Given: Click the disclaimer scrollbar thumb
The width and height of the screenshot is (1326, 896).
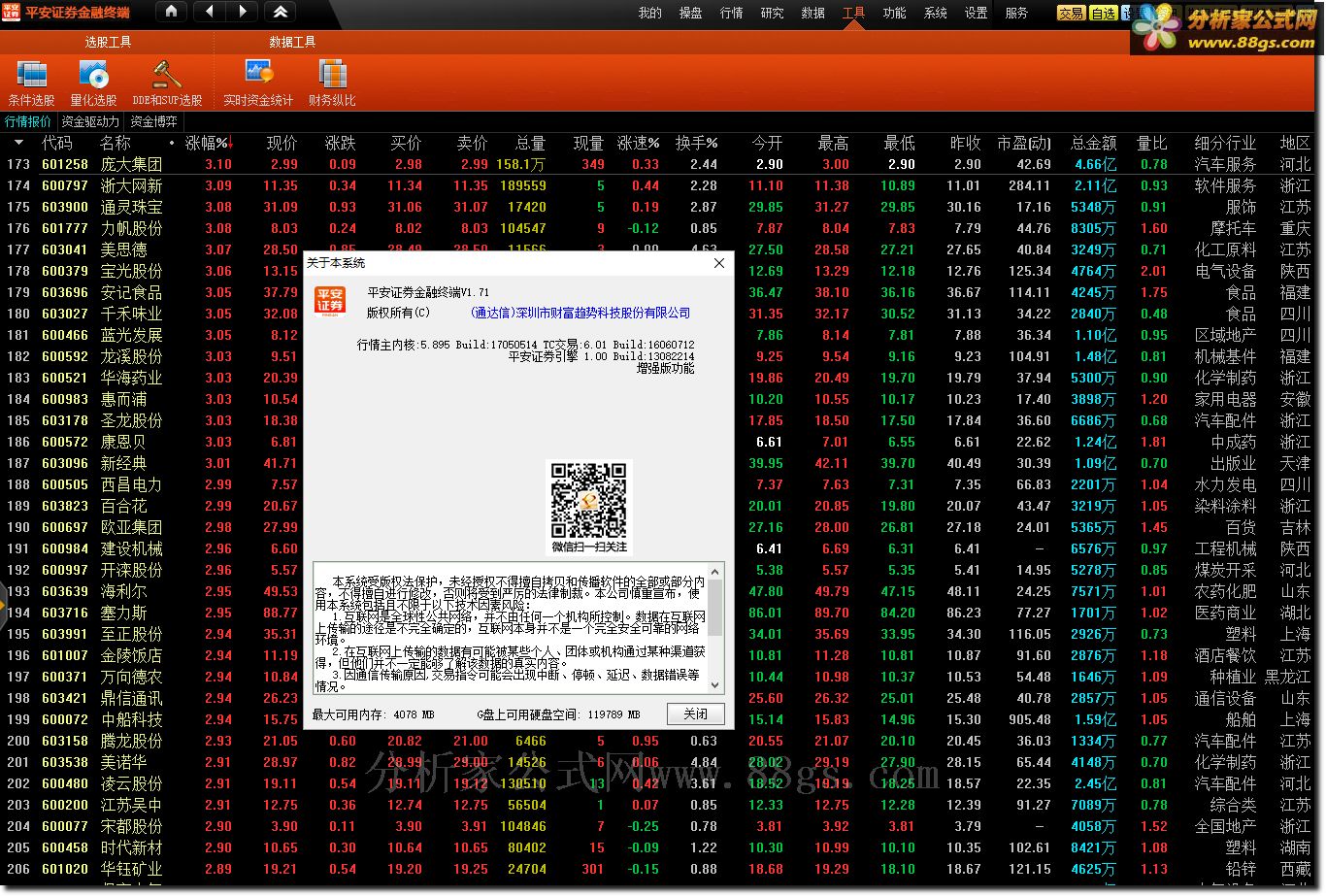Looking at the screenshot, I should pyautogui.click(x=715, y=607).
